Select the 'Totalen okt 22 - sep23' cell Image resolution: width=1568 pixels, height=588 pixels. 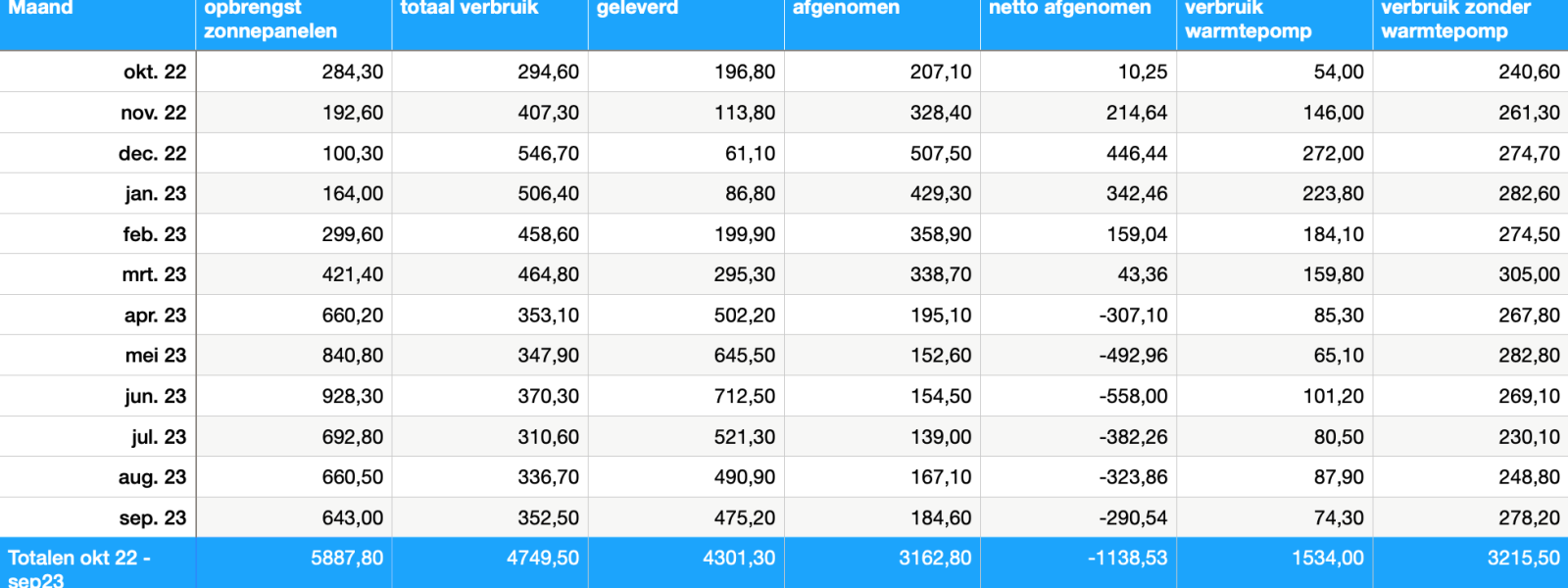point(78,568)
